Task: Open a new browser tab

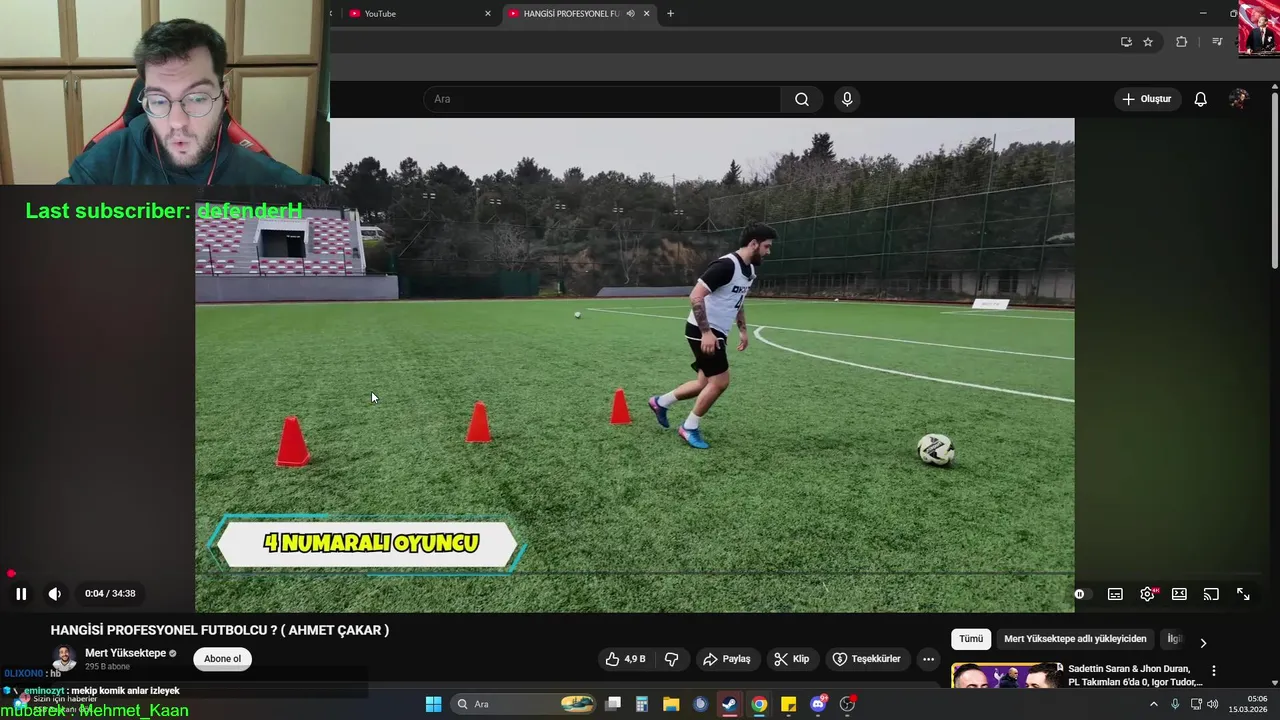Action: tap(670, 13)
